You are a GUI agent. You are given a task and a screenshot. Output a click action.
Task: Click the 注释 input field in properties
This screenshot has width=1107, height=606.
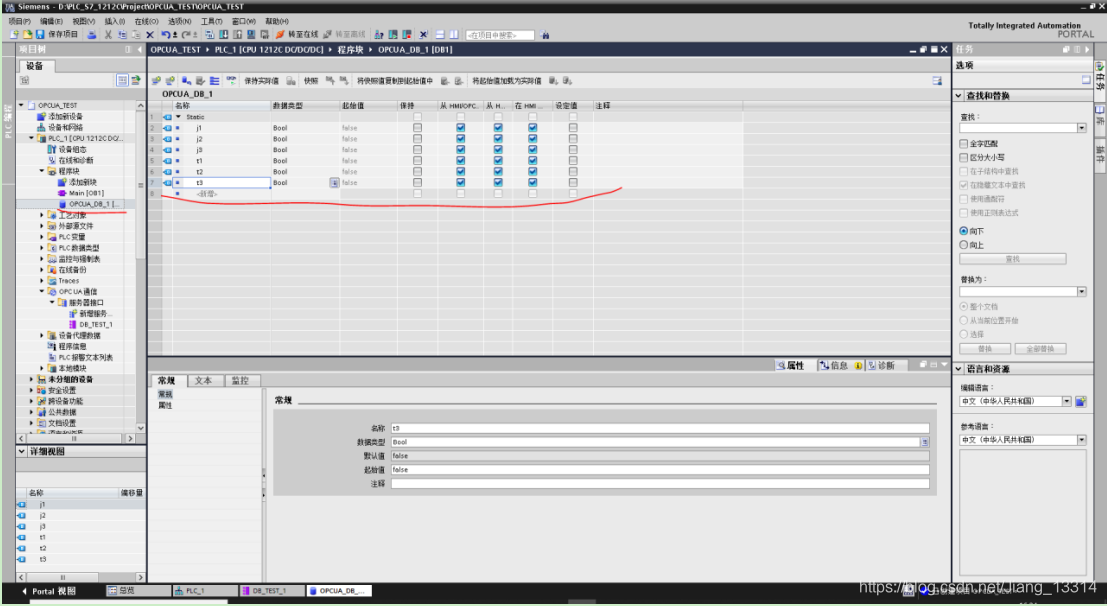coord(660,484)
